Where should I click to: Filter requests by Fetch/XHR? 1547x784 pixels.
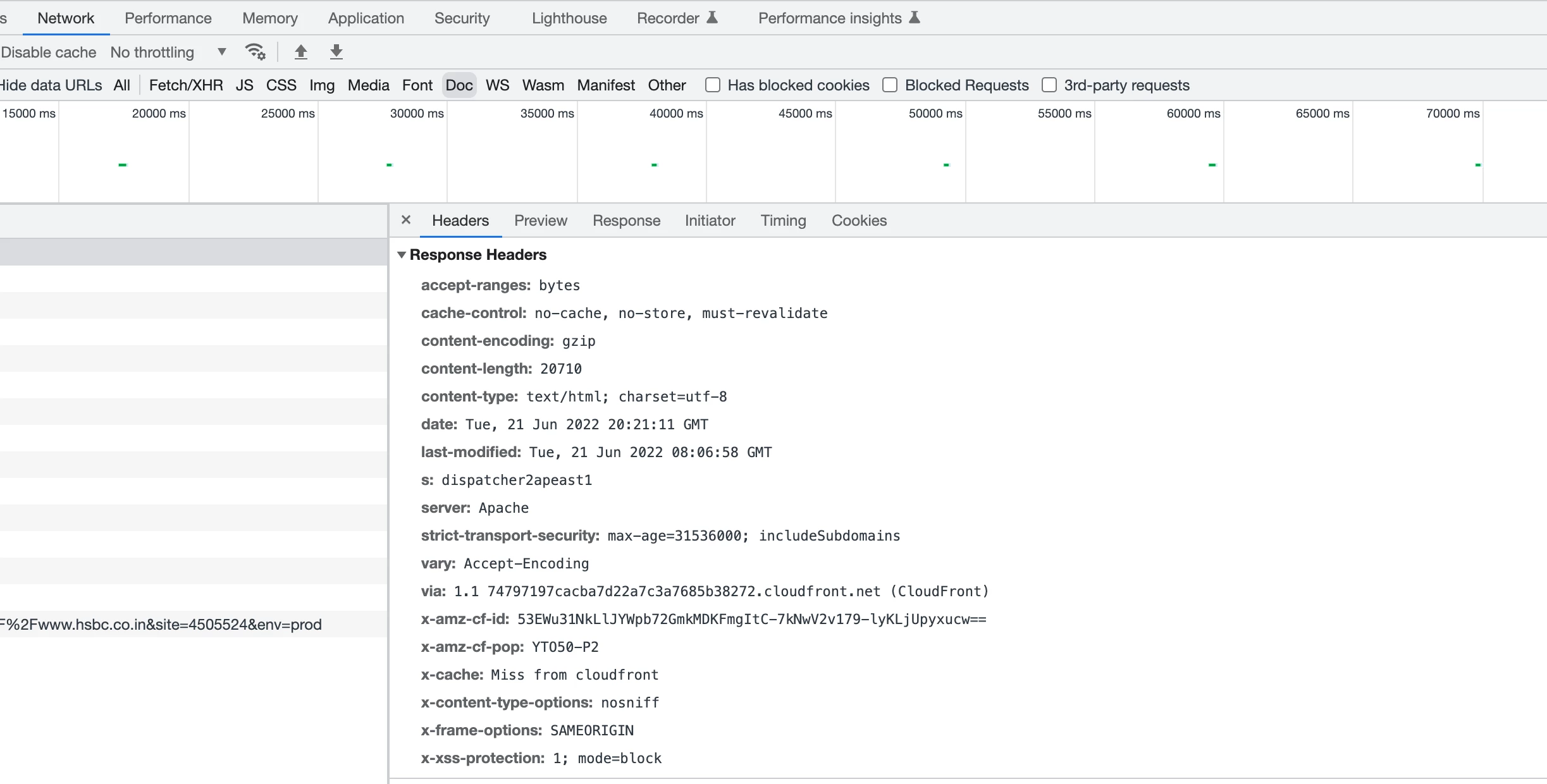186,85
